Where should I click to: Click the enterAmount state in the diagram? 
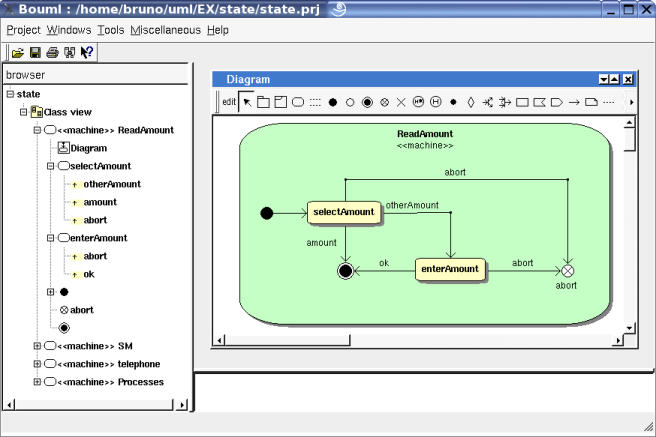(449, 269)
